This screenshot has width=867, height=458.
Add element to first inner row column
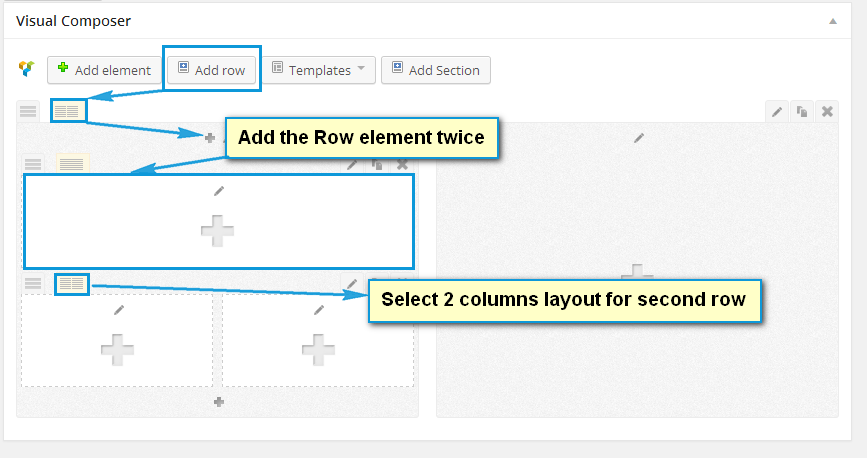pyautogui.click(x=217, y=231)
